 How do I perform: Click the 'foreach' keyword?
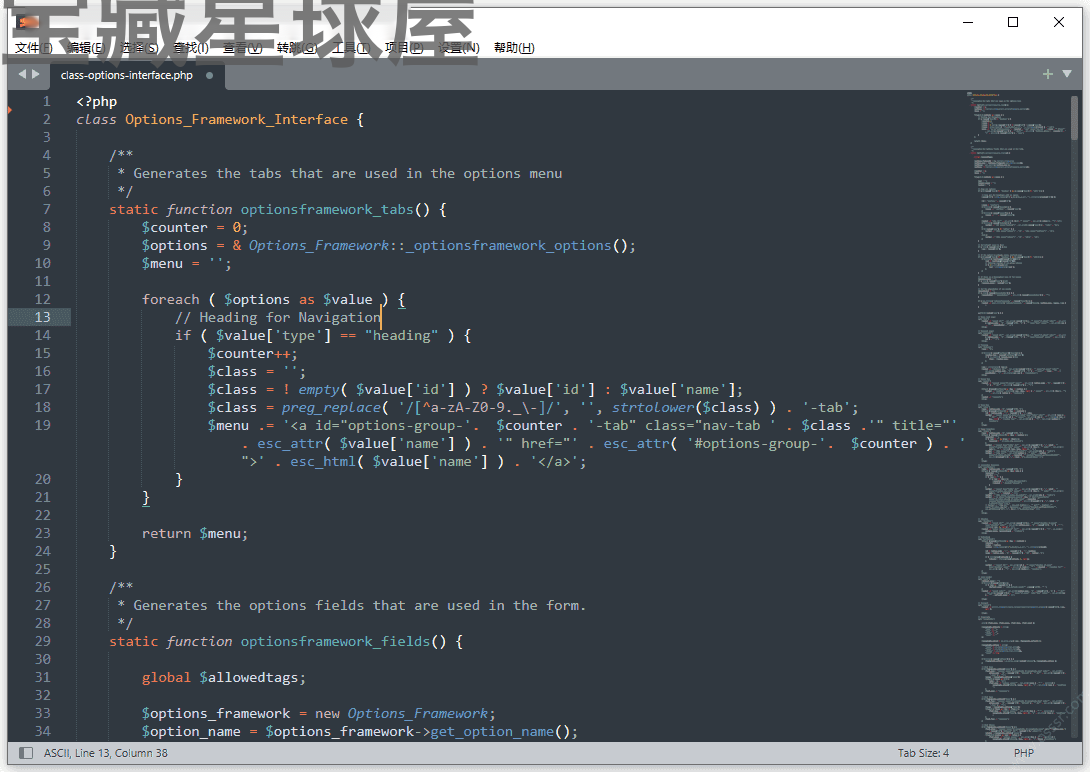[x=170, y=299]
